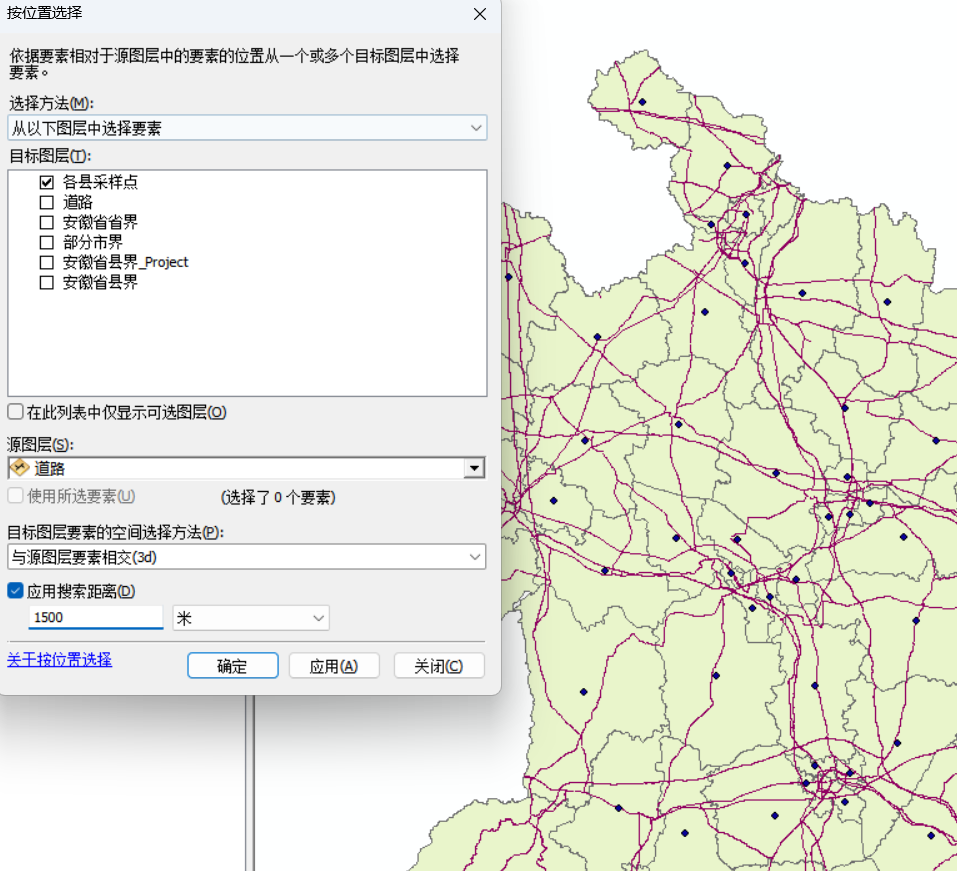Check the 安徽省县界_Project layer checkbox
Screen dimensions: 957x871
(x=46, y=262)
